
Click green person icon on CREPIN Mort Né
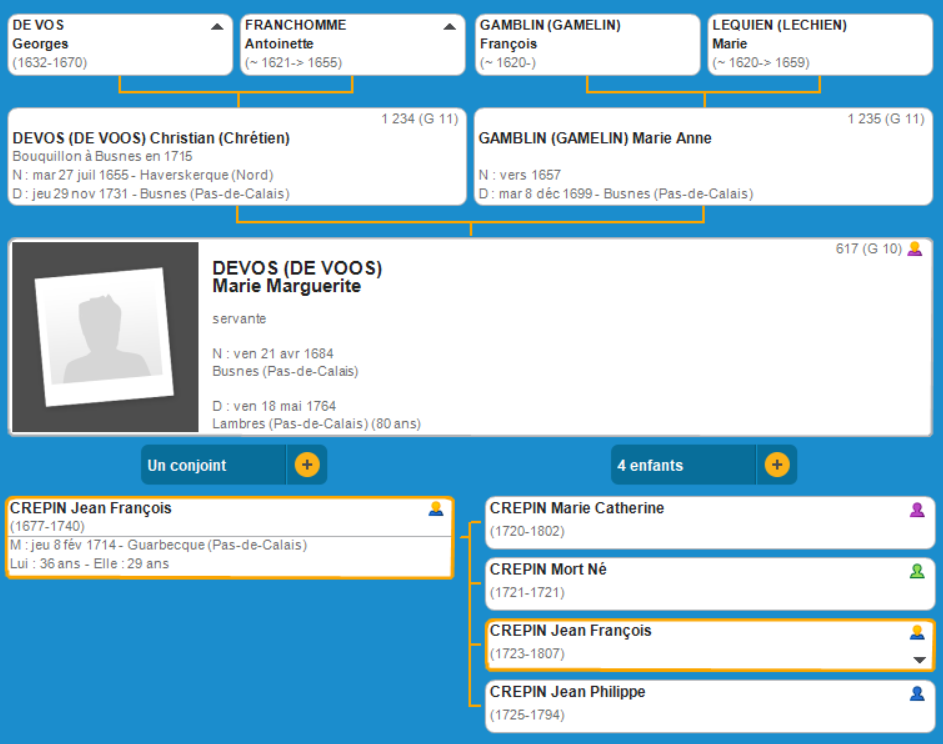pyautogui.click(x=917, y=571)
